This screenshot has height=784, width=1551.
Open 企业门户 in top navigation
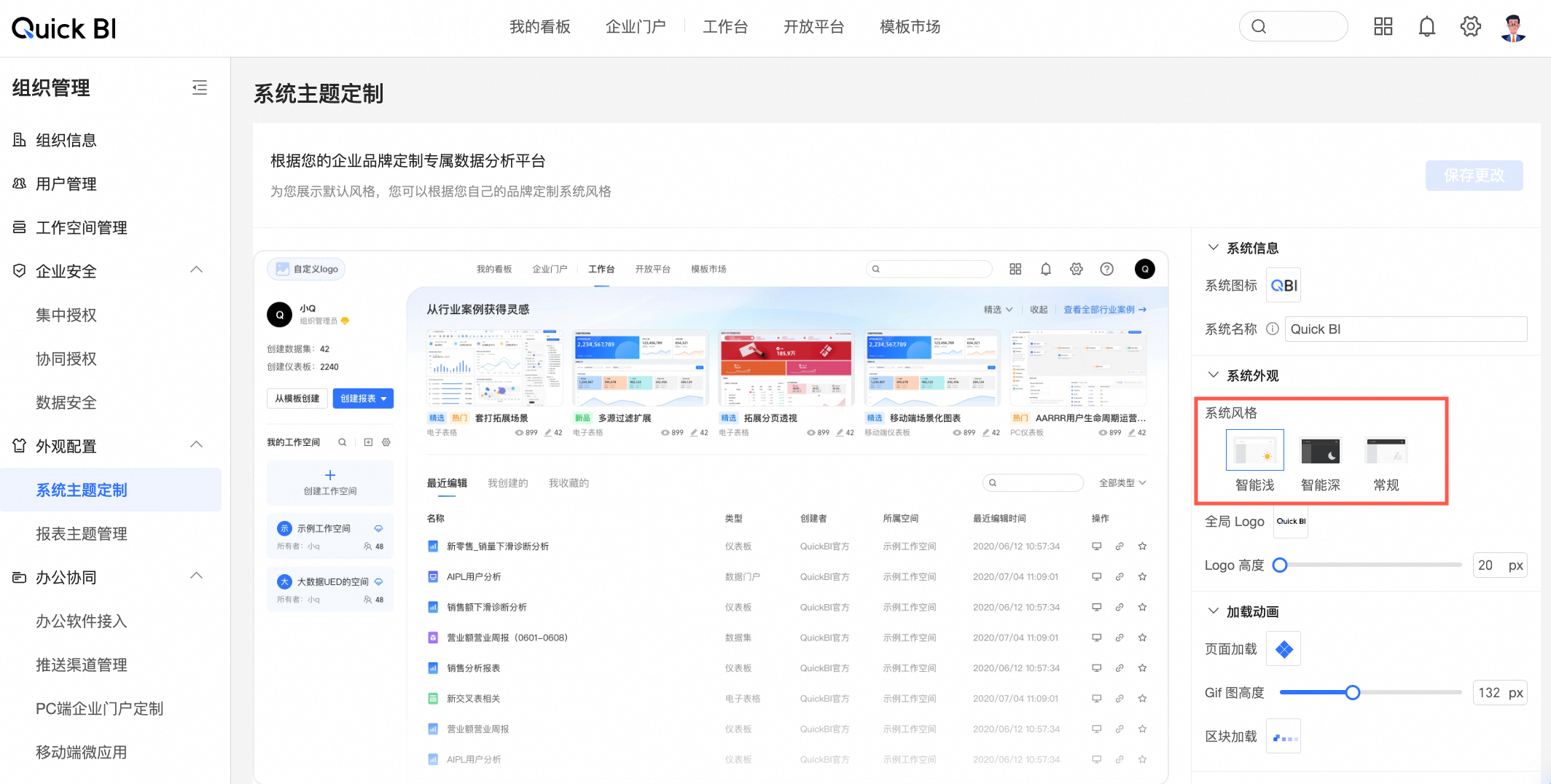coord(636,27)
